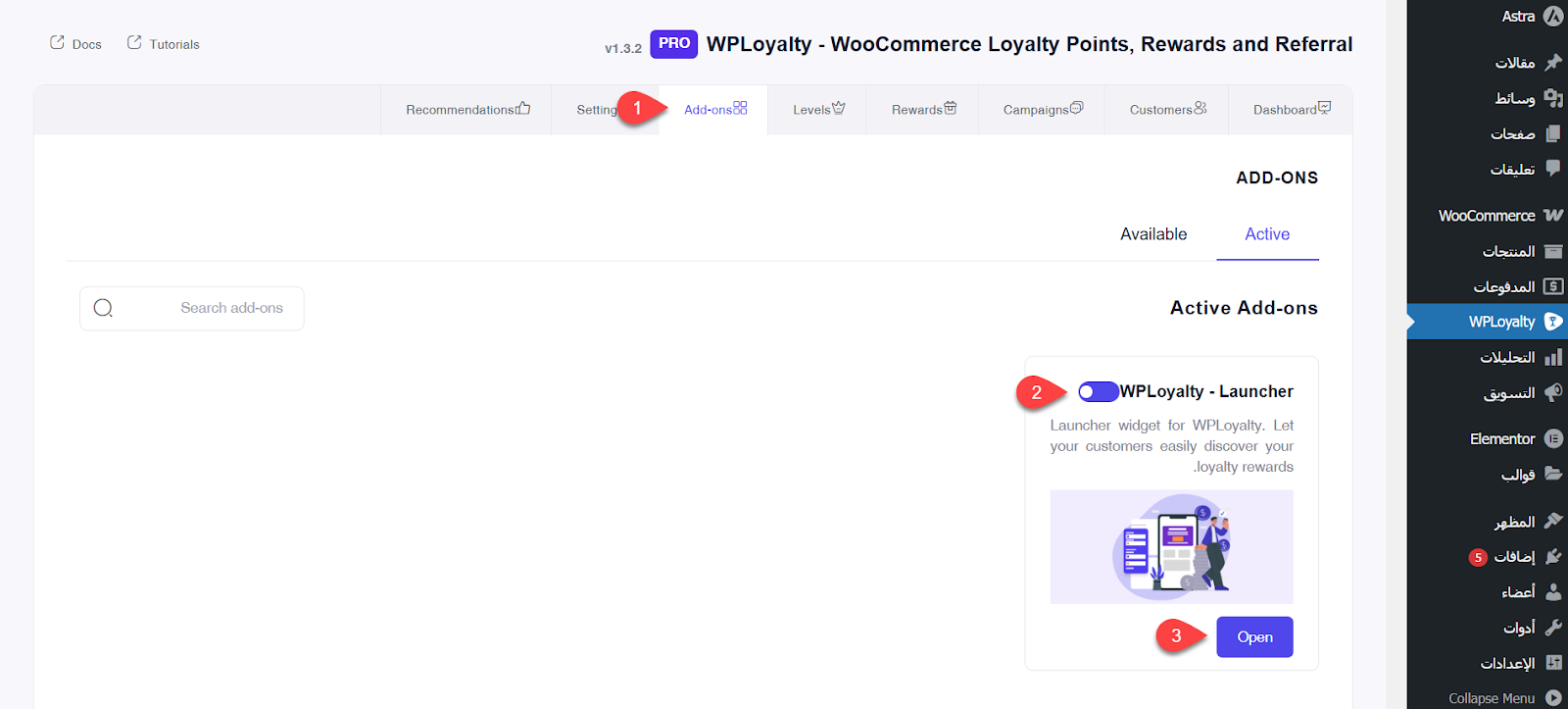Click the Collapse Menu arrow icon
This screenshot has height=709, width=1568.
click(1553, 698)
